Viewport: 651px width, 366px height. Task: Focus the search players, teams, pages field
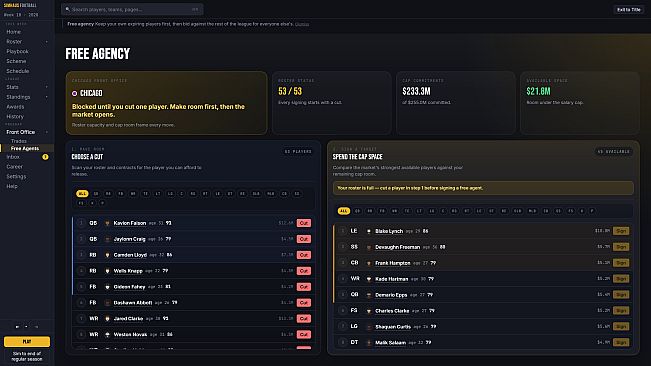click(x=132, y=9)
